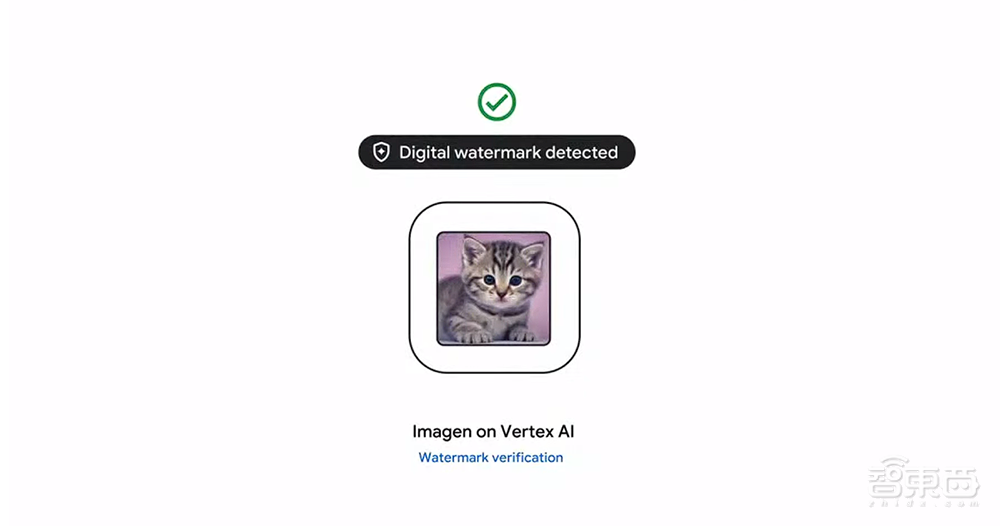
Task: Click the 西 character in the corner logo
Action: [x=961, y=485]
